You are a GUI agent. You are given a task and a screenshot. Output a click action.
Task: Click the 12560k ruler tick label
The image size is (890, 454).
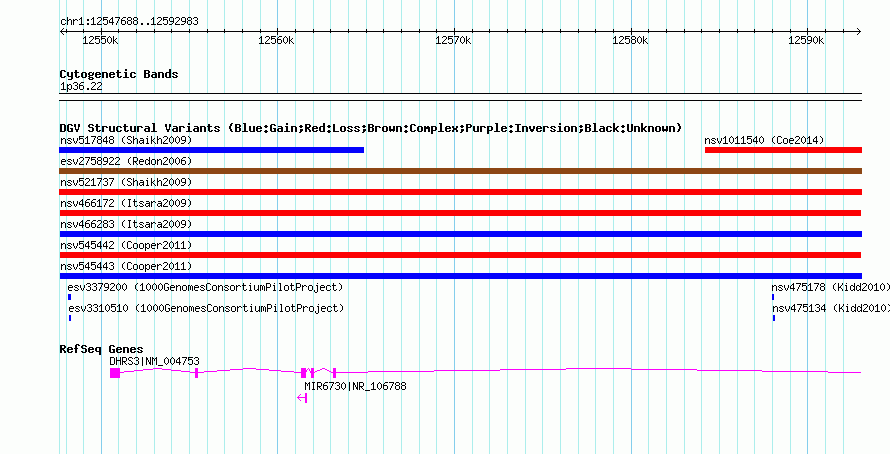point(276,40)
